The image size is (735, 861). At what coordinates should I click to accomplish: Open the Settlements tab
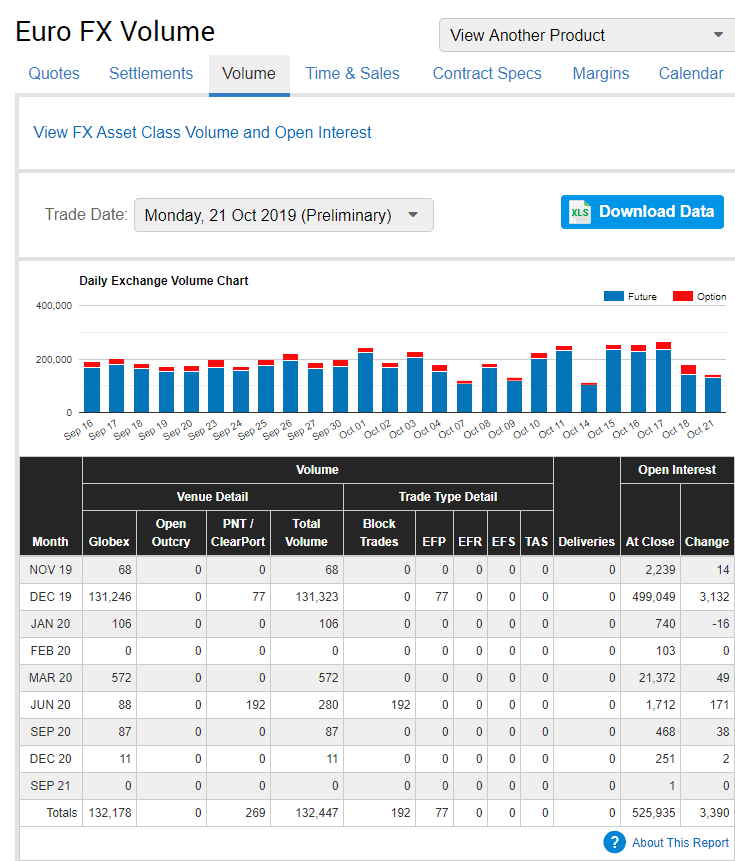click(x=151, y=74)
